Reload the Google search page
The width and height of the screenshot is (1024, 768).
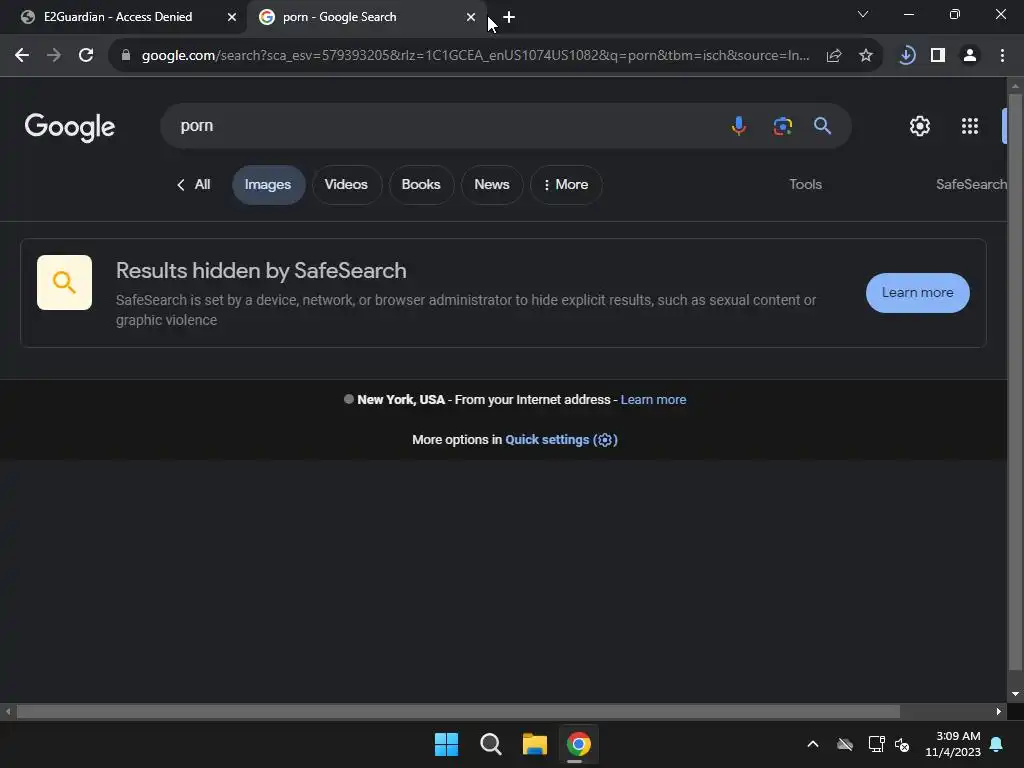(86, 56)
